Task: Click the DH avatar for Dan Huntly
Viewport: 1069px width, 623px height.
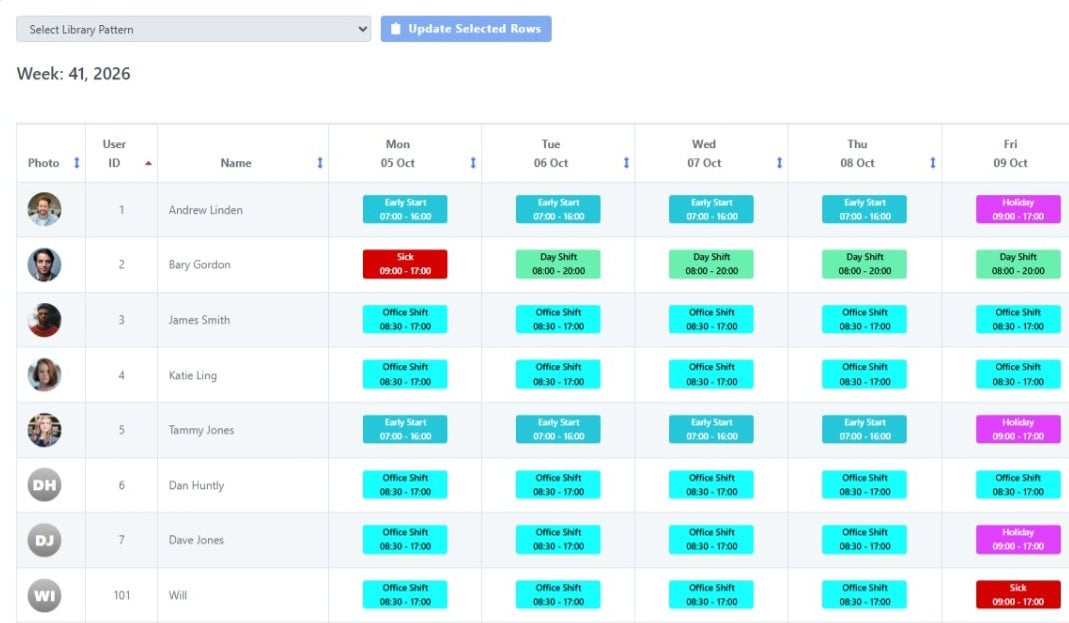Action: [x=44, y=485]
